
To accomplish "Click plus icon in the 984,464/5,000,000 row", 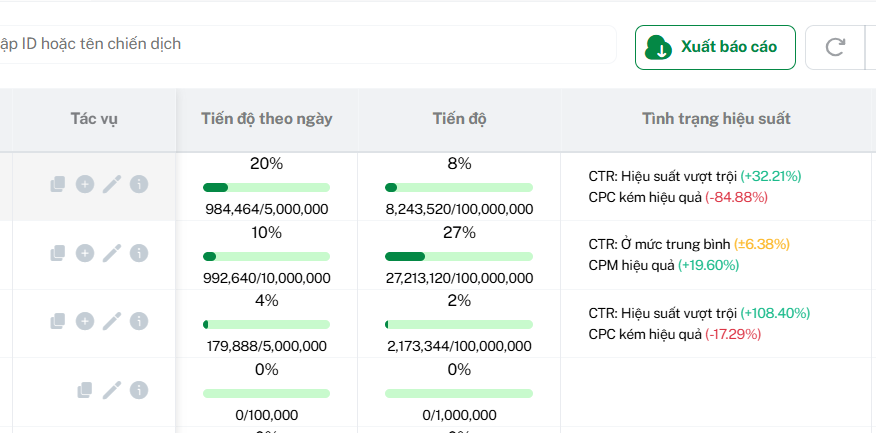I will [x=85, y=184].
